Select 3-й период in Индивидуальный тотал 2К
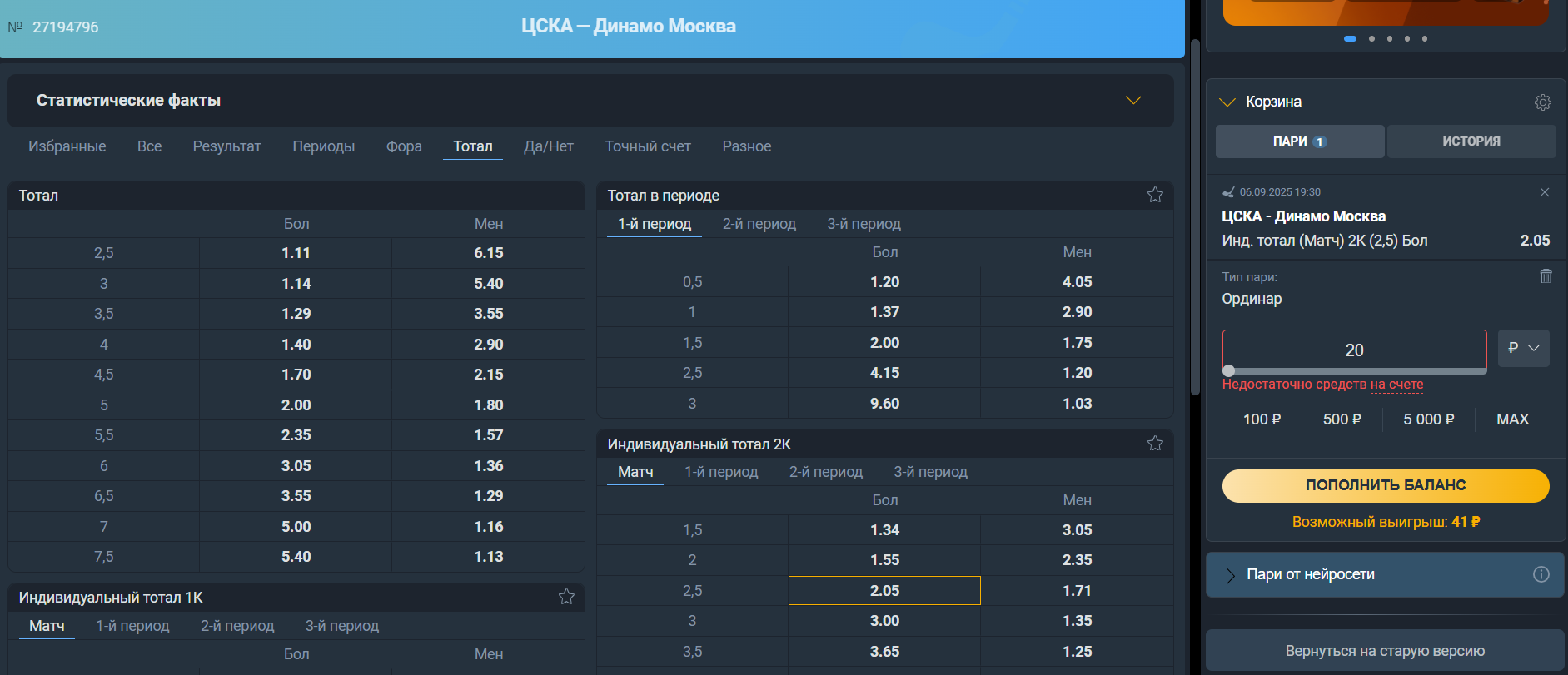The image size is (1568, 675). pos(931,472)
